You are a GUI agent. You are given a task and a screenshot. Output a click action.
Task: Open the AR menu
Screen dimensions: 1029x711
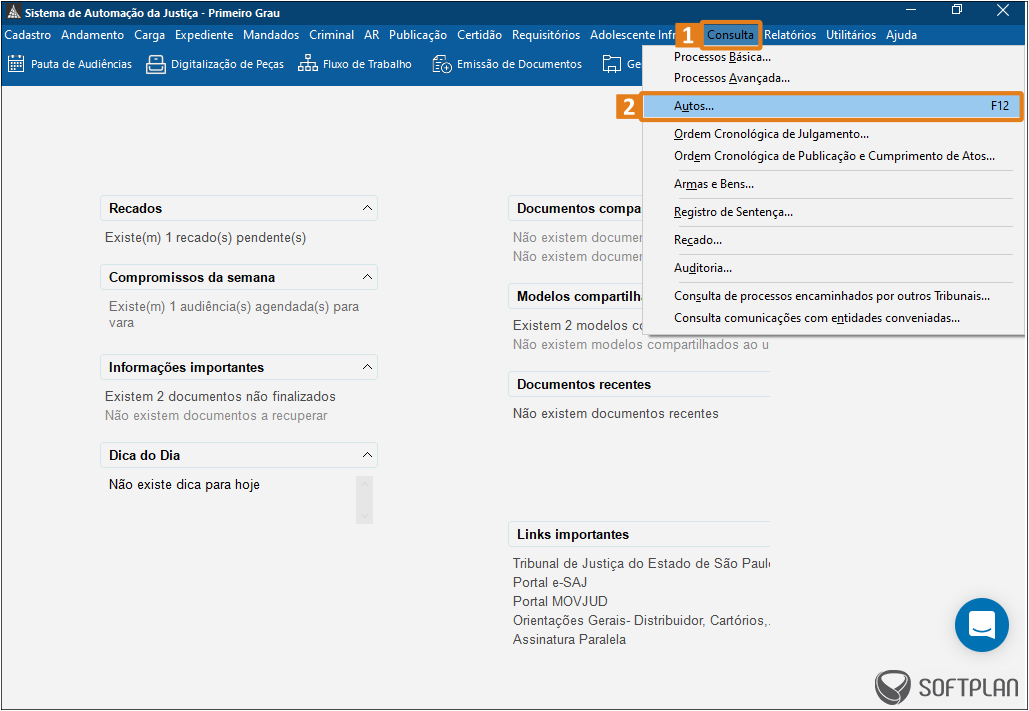(371, 35)
